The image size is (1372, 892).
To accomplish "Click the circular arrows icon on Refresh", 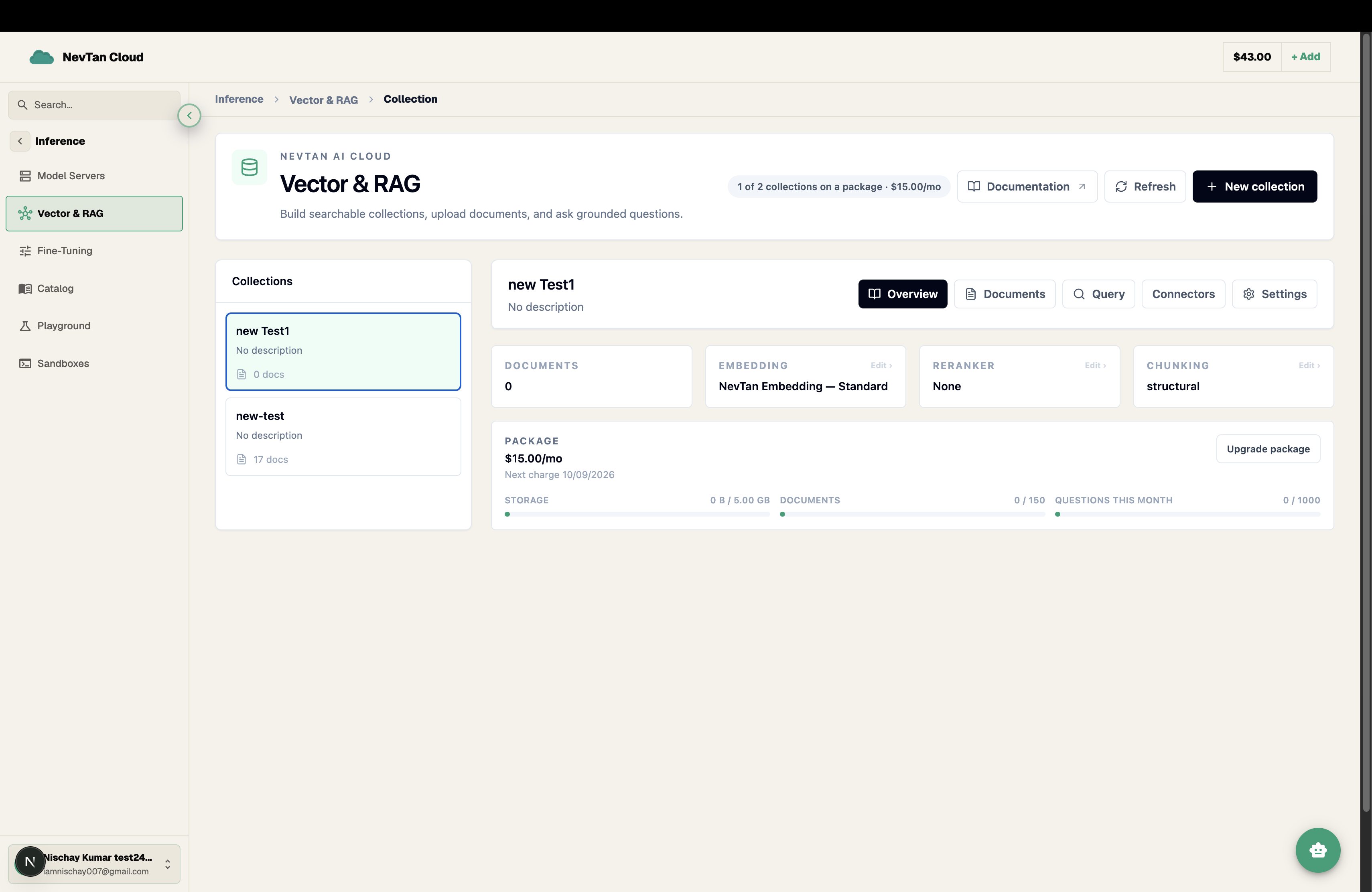I will (x=1121, y=187).
